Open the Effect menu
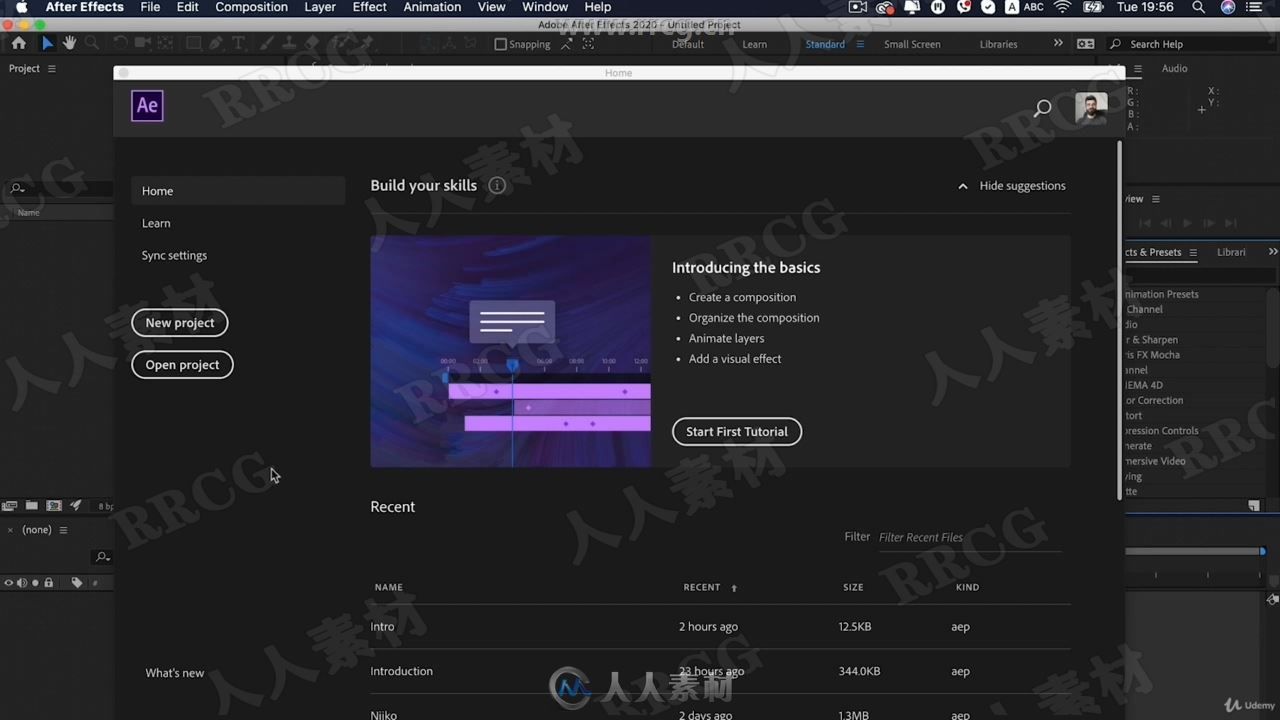The width and height of the screenshot is (1280, 720). pyautogui.click(x=369, y=7)
